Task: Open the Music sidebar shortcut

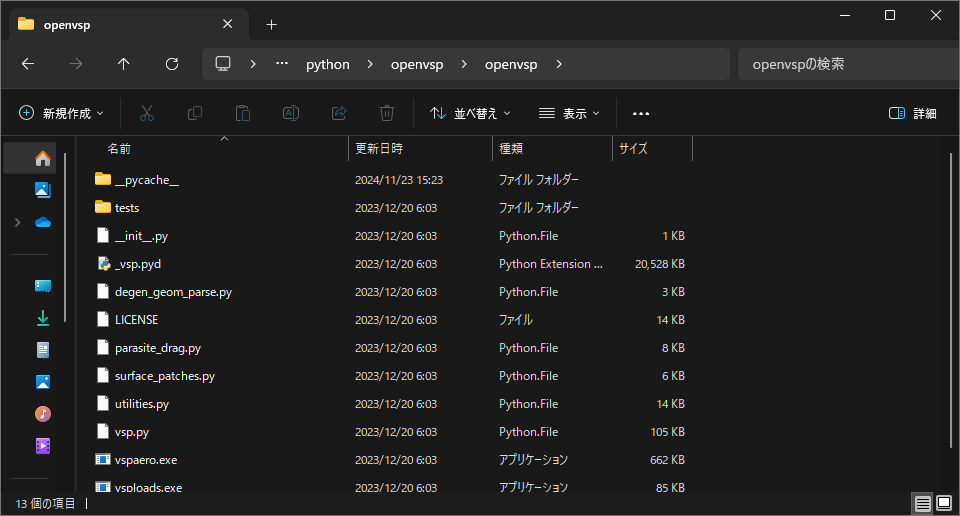Action: coord(42,414)
